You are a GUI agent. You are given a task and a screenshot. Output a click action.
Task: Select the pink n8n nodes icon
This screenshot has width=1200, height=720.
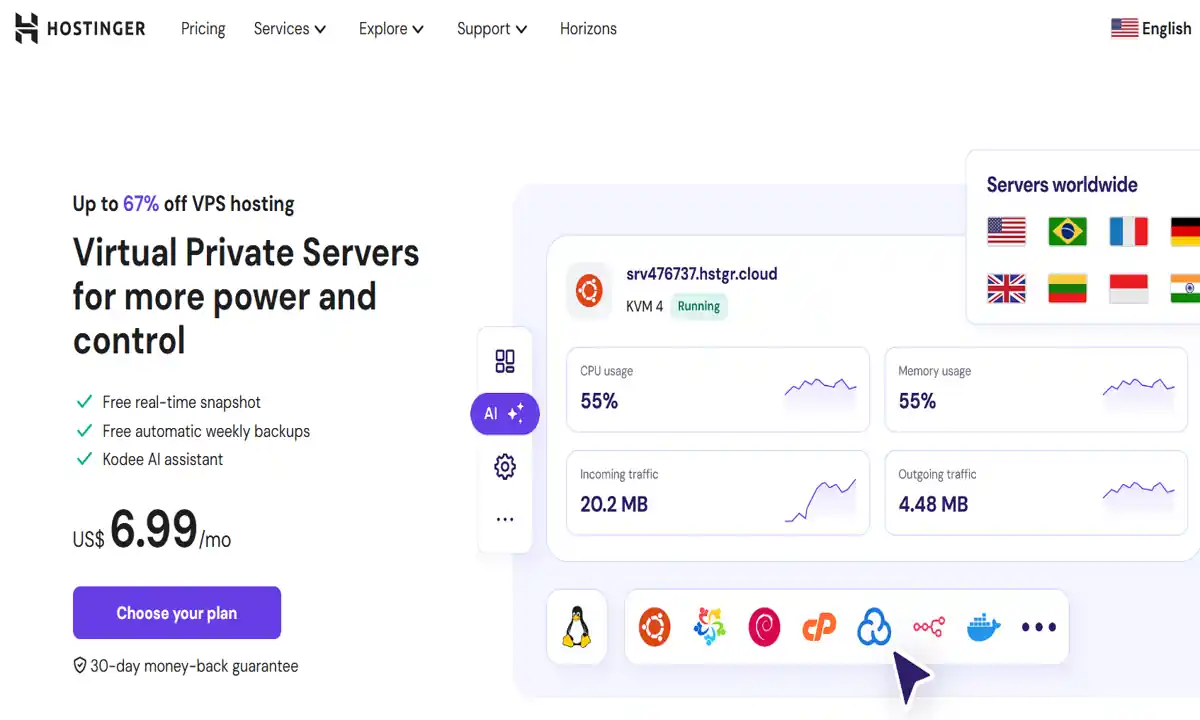tap(929, 627)
